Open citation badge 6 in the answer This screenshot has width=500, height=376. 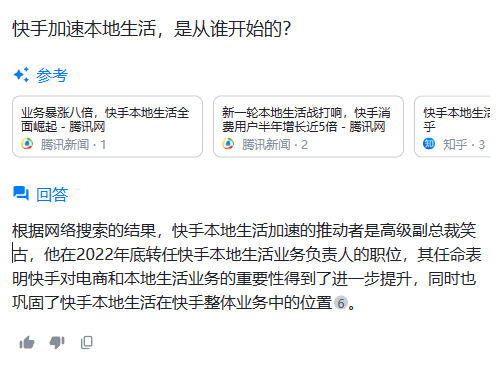[341, 303]
